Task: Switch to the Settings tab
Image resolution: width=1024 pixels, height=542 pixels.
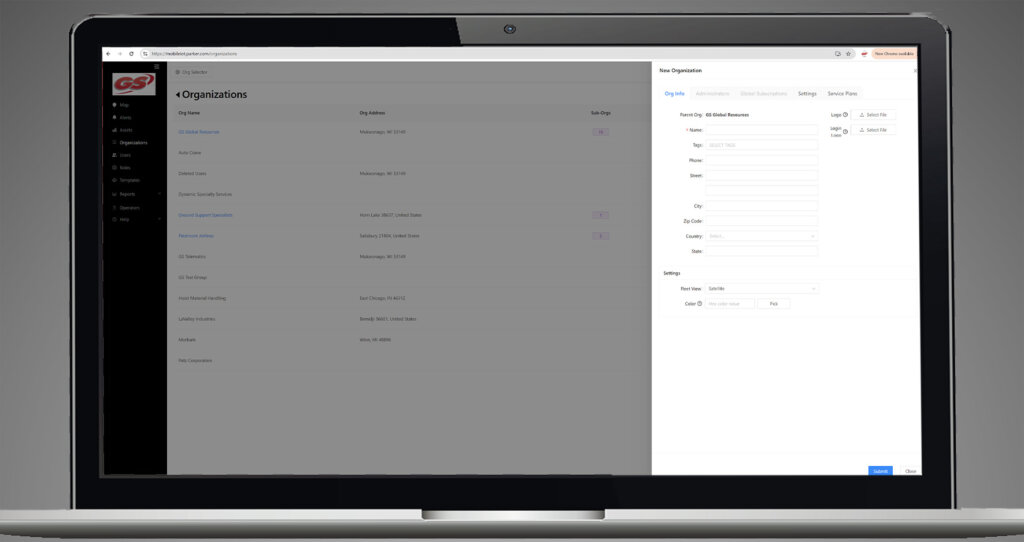Action: click(x=807, y=93)
